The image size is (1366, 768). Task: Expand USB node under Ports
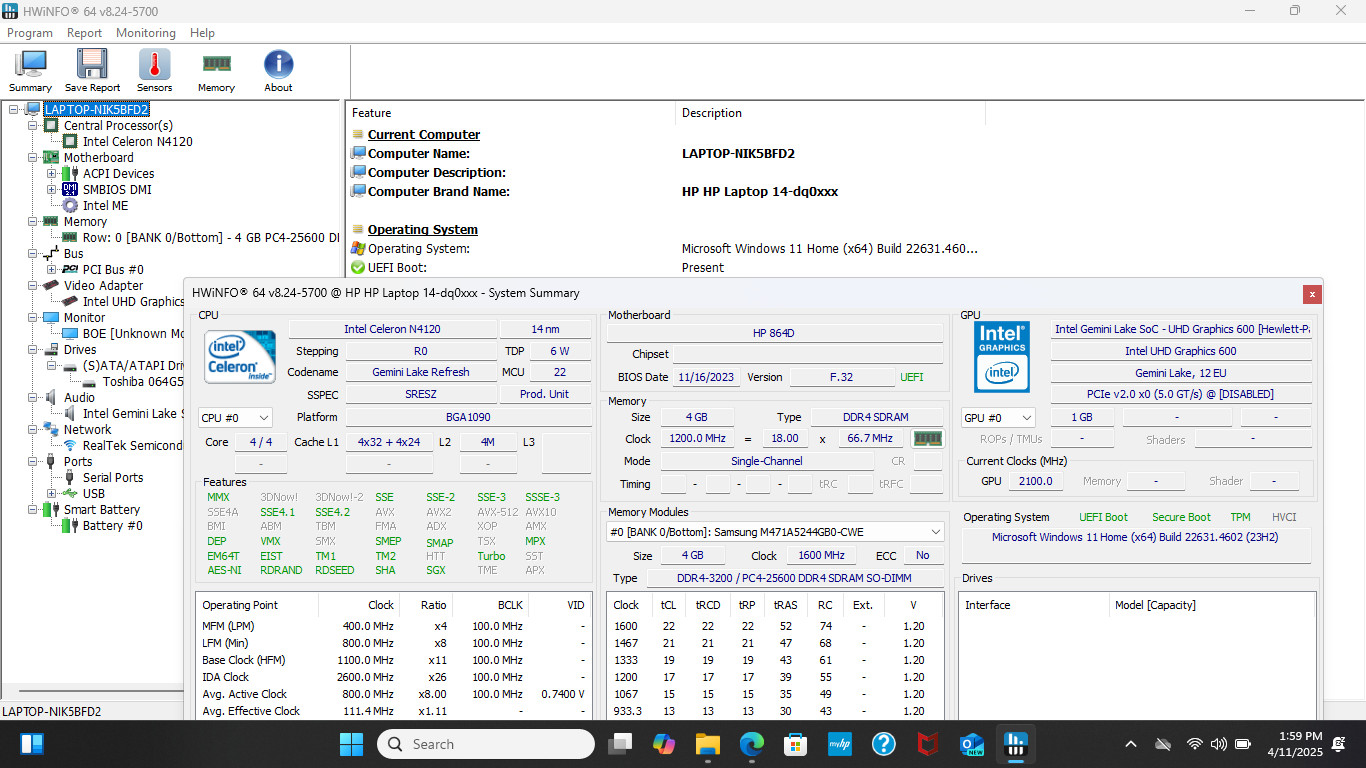(x=52, y=494)
